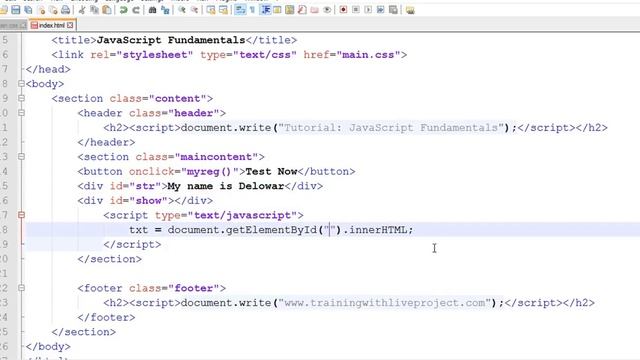The width and height of the screenshot is (640, 360).
Task: Click the closing </footer> tag
Action: point(106,318)
